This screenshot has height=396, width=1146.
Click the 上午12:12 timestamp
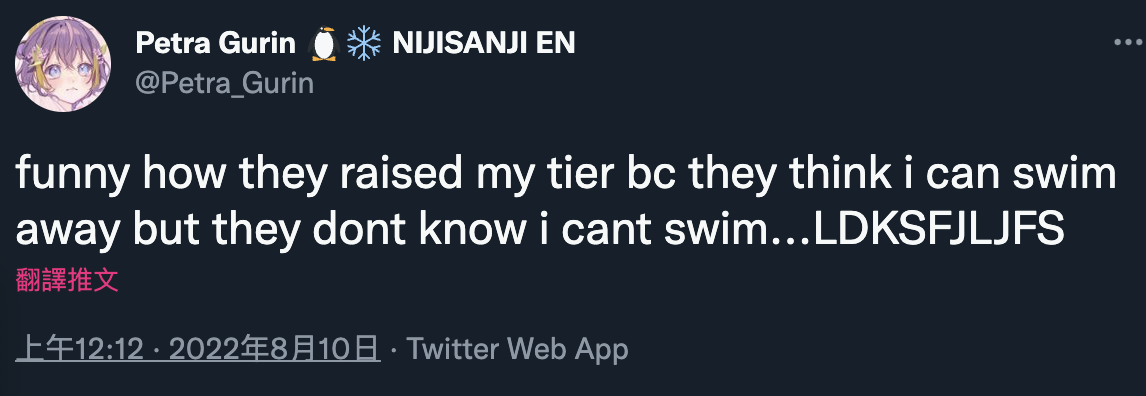tap(78, 349)
